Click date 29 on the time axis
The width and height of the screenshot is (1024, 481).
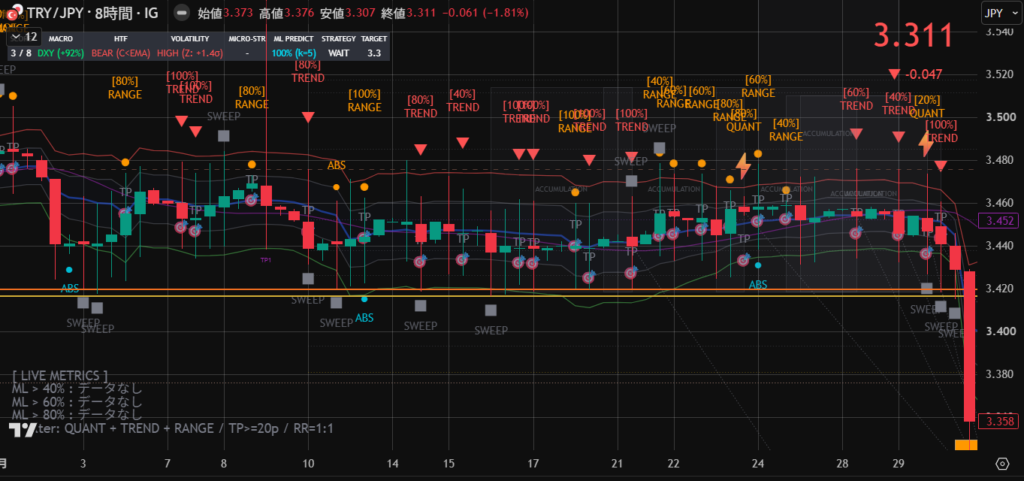point(898,464)
